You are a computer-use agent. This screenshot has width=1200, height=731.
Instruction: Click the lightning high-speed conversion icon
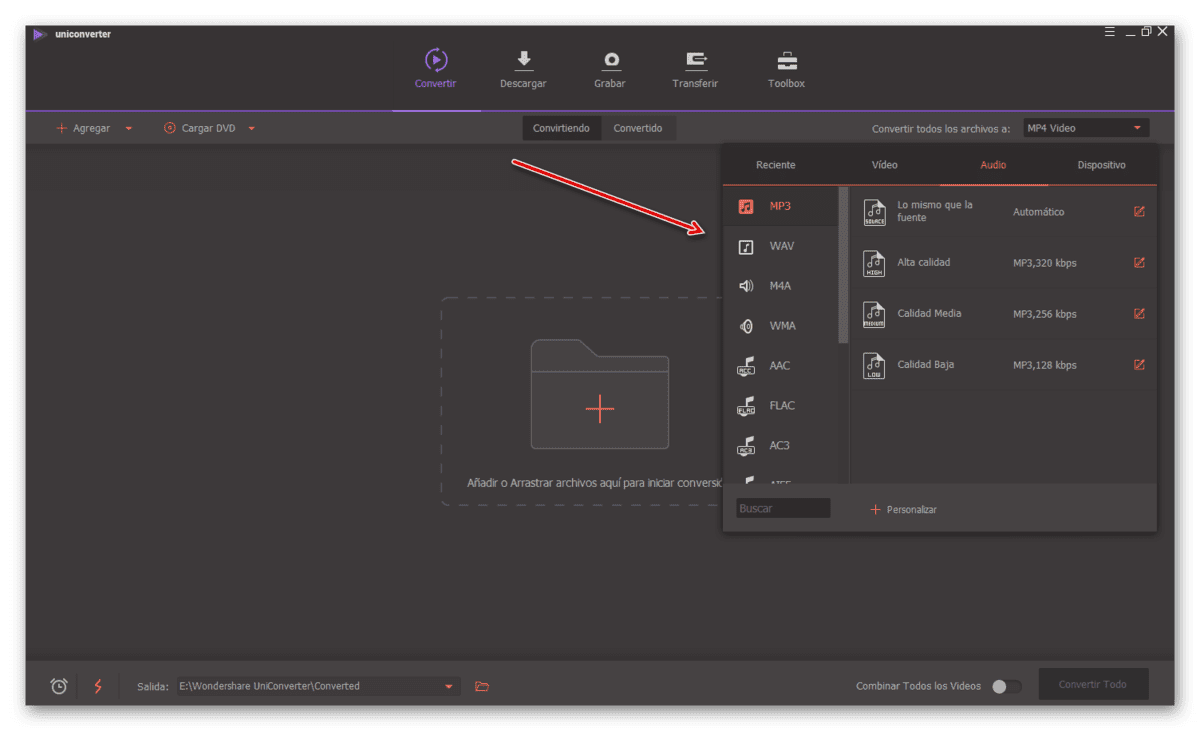click(x=98, y=686)
